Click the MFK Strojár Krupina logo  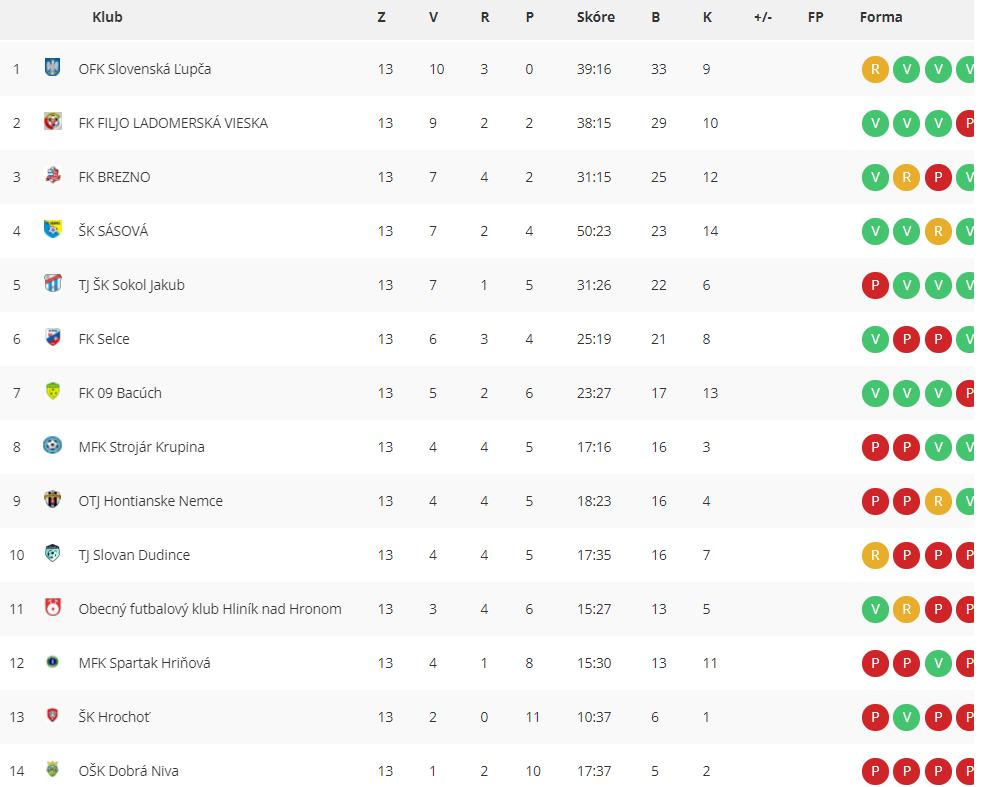click(53, 445)
